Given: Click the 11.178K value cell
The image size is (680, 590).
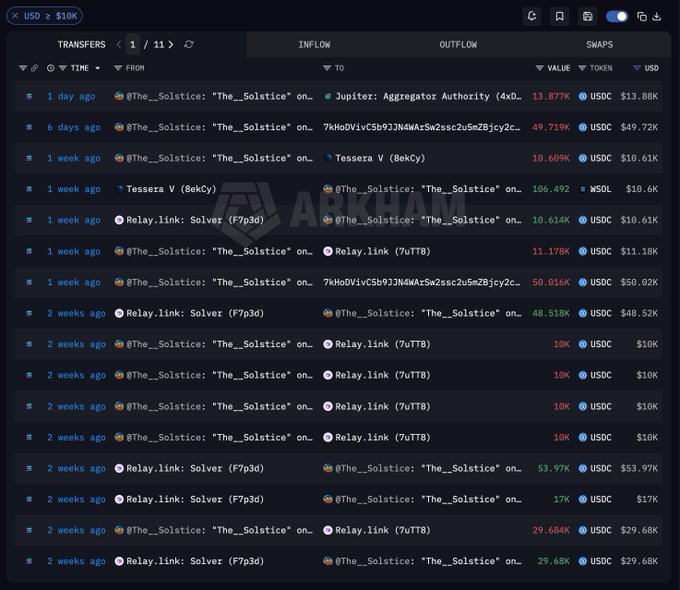Looking at the screenshot, I should click(x=551, y=251).
